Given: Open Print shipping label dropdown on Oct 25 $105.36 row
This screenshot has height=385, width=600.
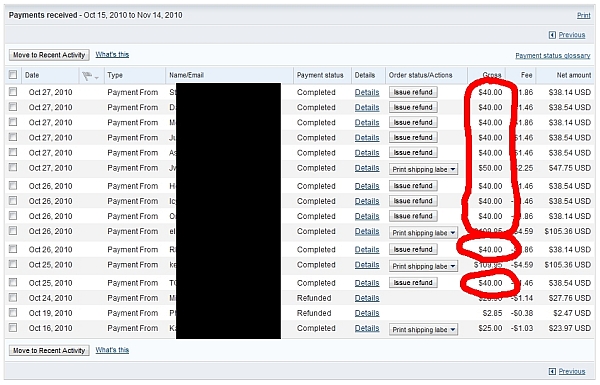Looking at the screenshot, I should [x=423, y=266].
